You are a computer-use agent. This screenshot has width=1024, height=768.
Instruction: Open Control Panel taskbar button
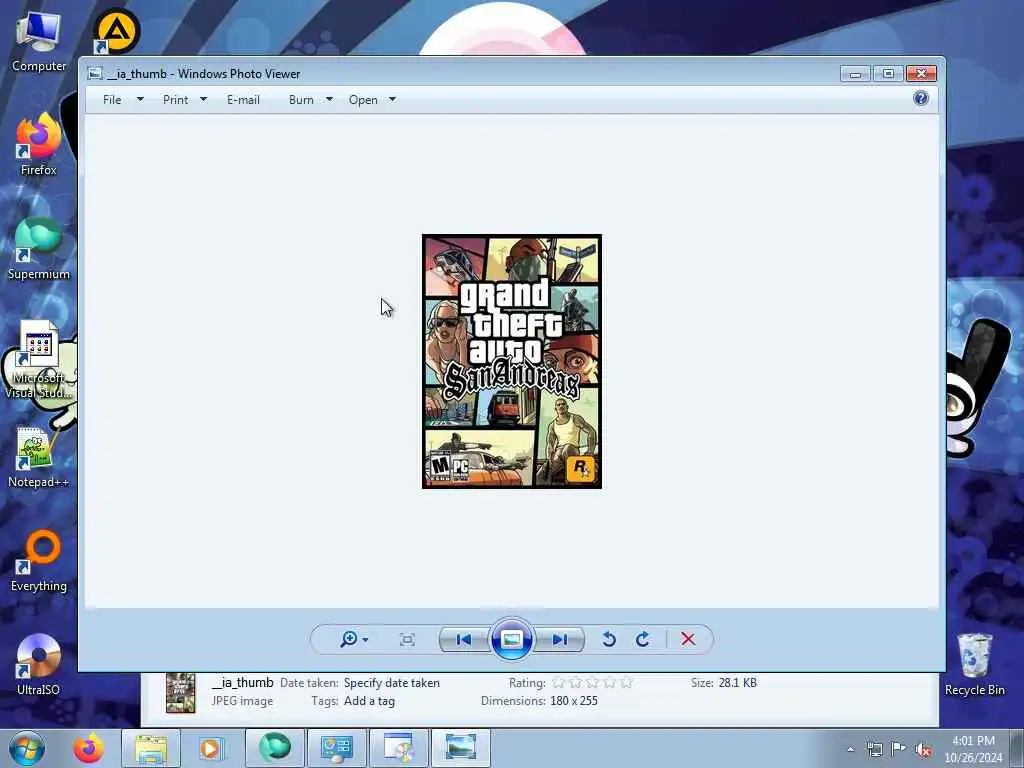point(336,748)
